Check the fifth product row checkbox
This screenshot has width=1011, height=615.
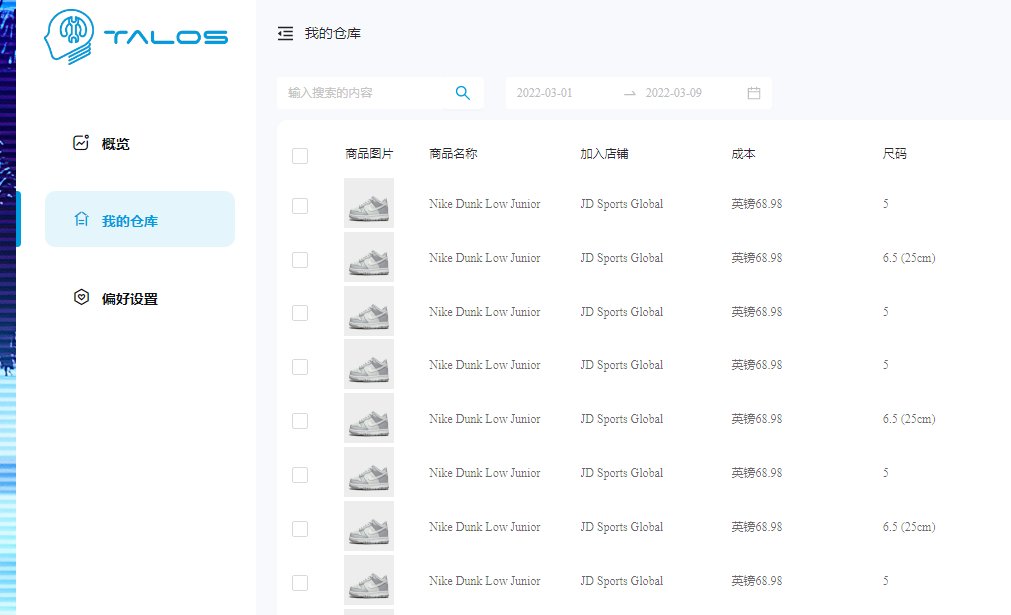[x=300, y=421]
